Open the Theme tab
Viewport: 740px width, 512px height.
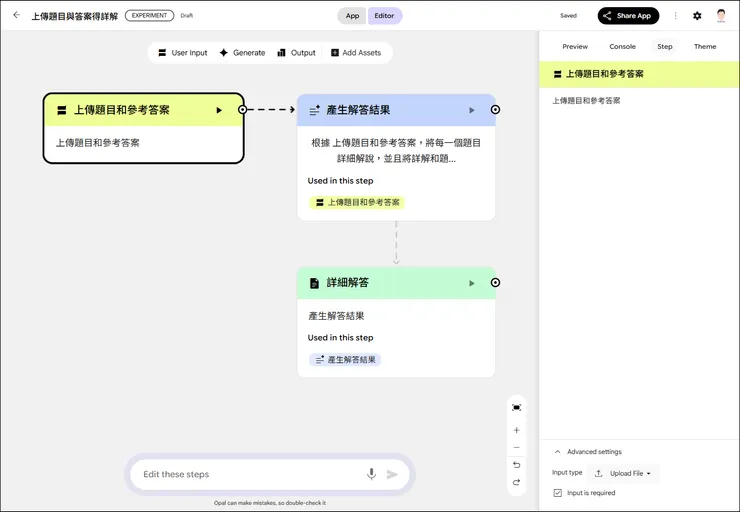point(705,46)
